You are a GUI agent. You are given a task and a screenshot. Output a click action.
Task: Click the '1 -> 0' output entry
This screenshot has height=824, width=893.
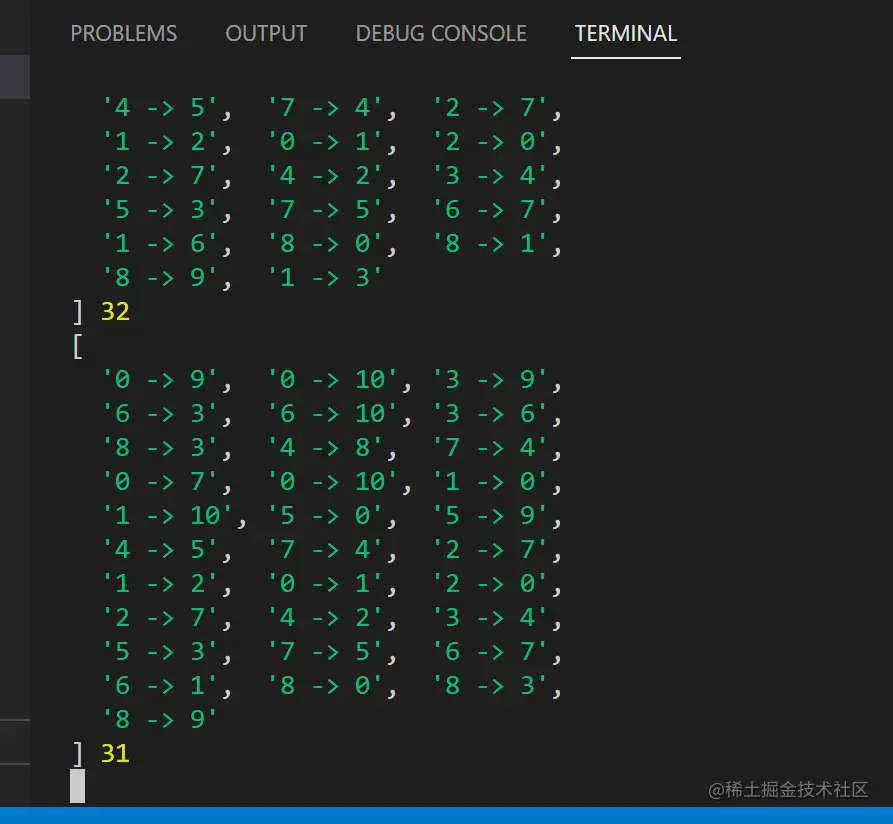pos(490,482)
